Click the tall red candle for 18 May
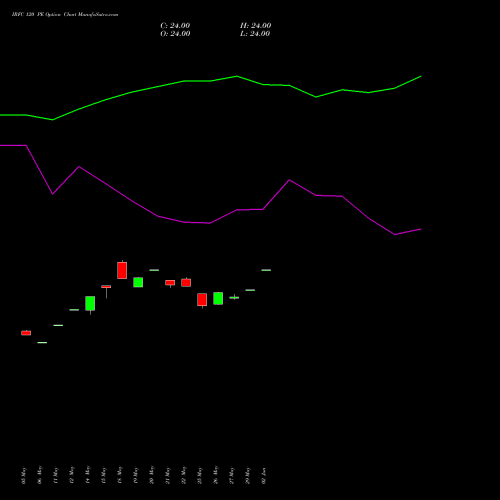500x500 pixels. click(x=122, y=270)
